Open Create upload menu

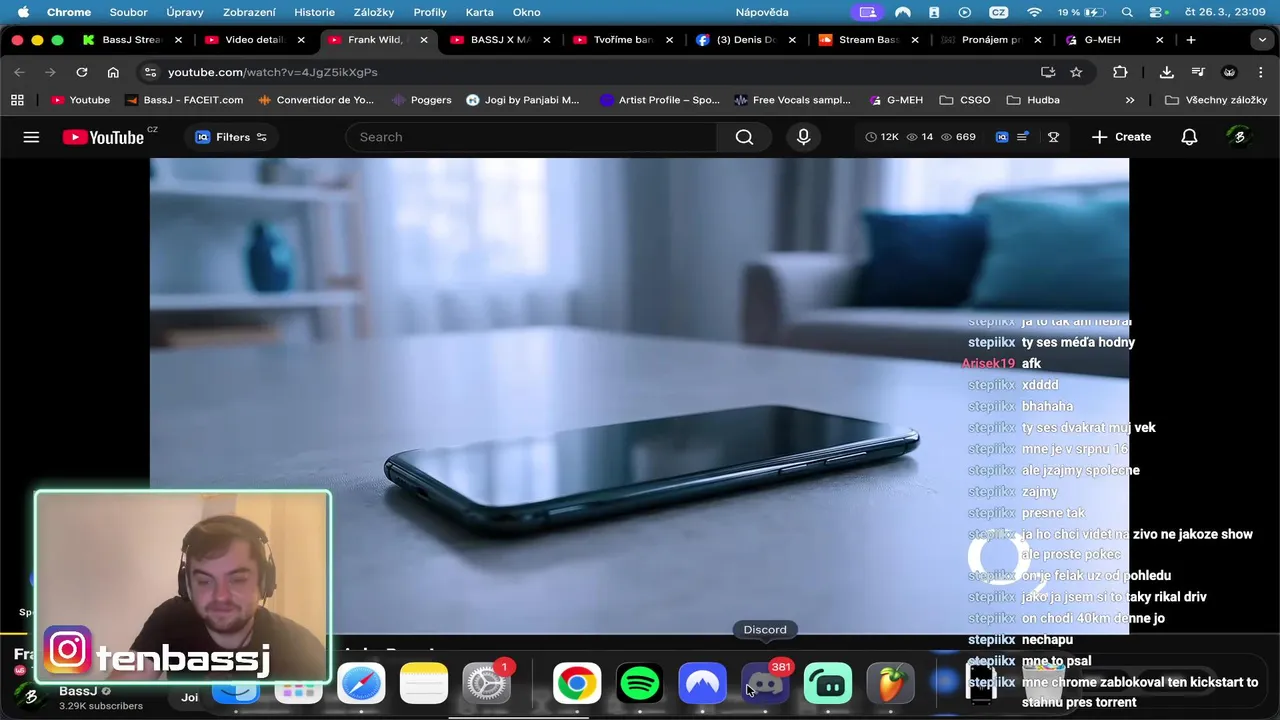(x=1121, y=137)
